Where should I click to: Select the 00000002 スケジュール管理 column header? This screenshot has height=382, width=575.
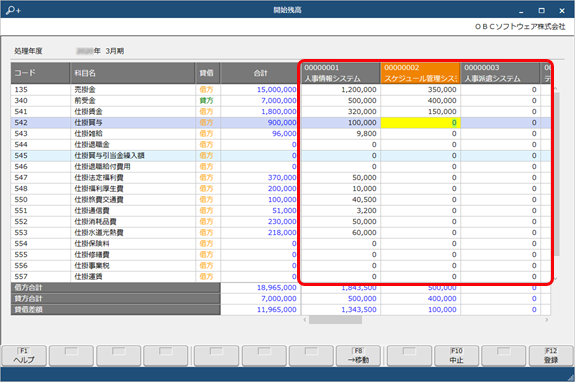[420, 73]
